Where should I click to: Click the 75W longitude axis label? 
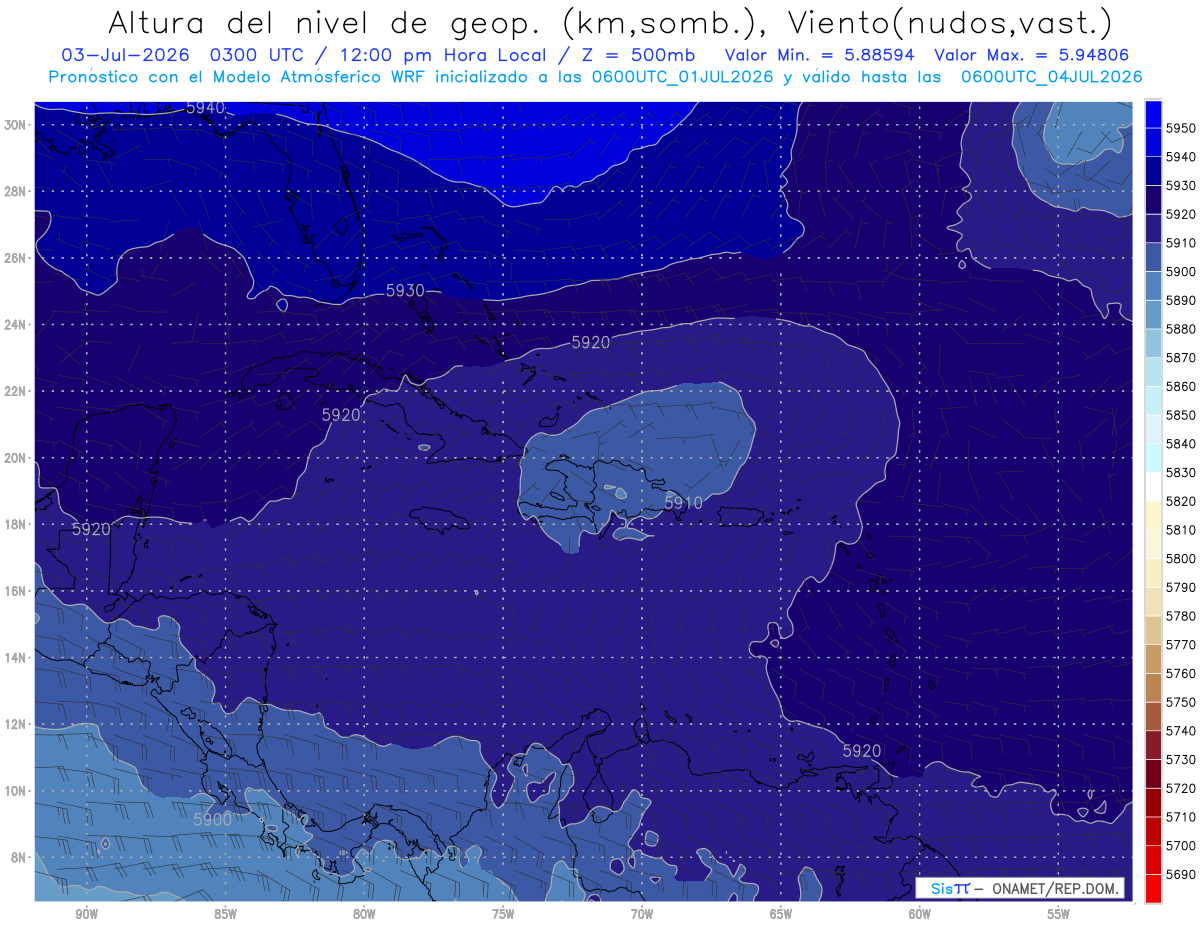(503, 914)
